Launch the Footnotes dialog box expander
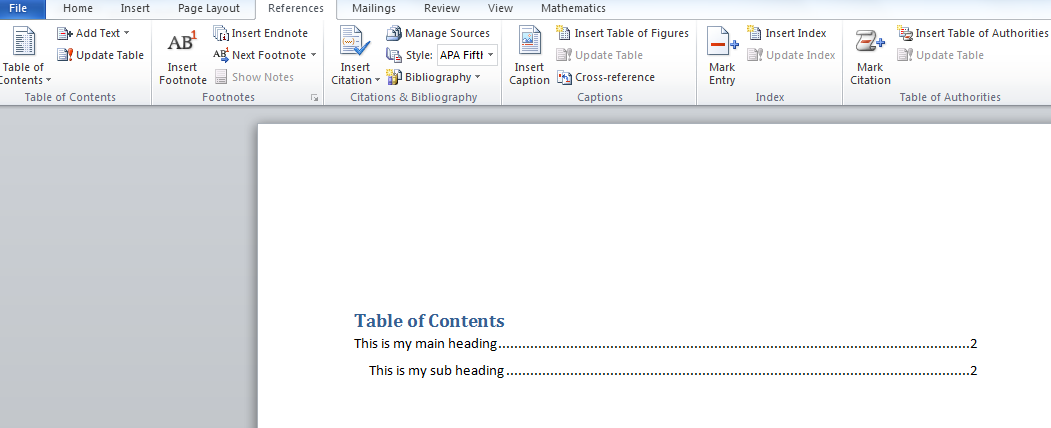 [x=314, y=98]
